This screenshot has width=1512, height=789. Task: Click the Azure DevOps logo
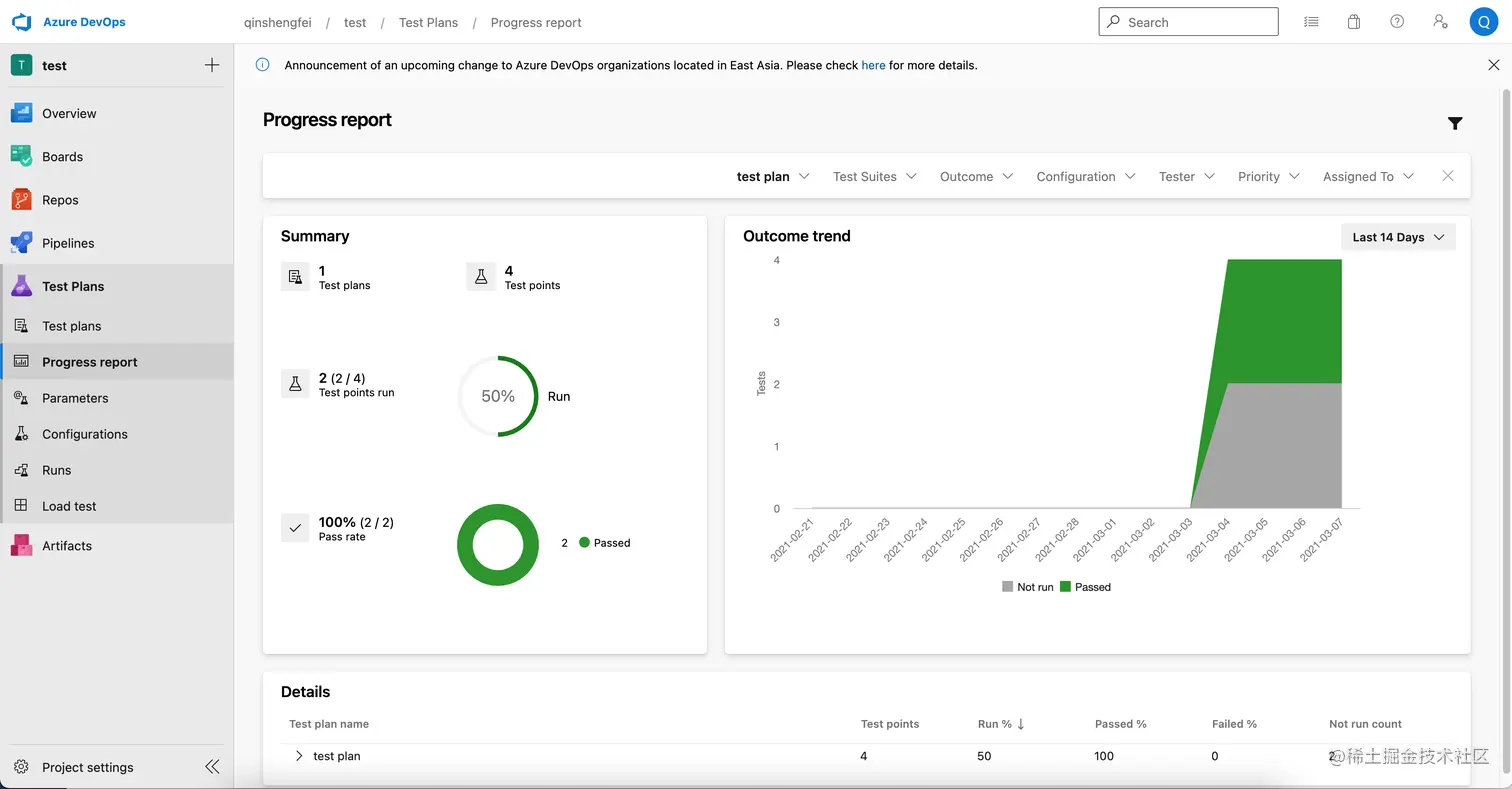coord(22,22)
